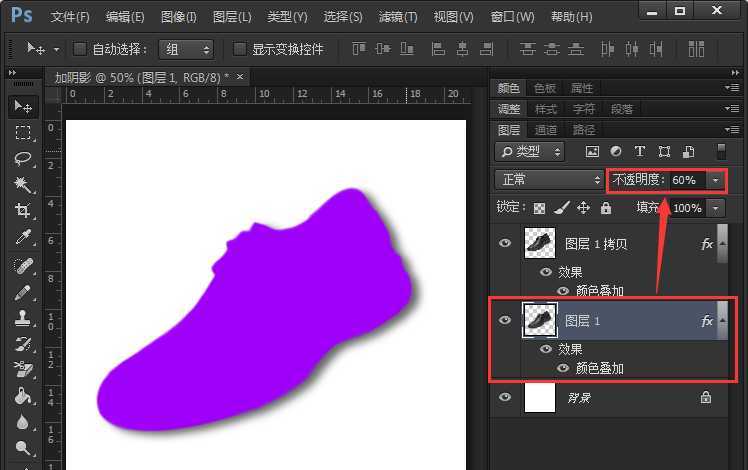The height and width of the screenshot is (470, 748).
Task: Enable the 自动选择 checkbox
Action: [x=80, y=49]
